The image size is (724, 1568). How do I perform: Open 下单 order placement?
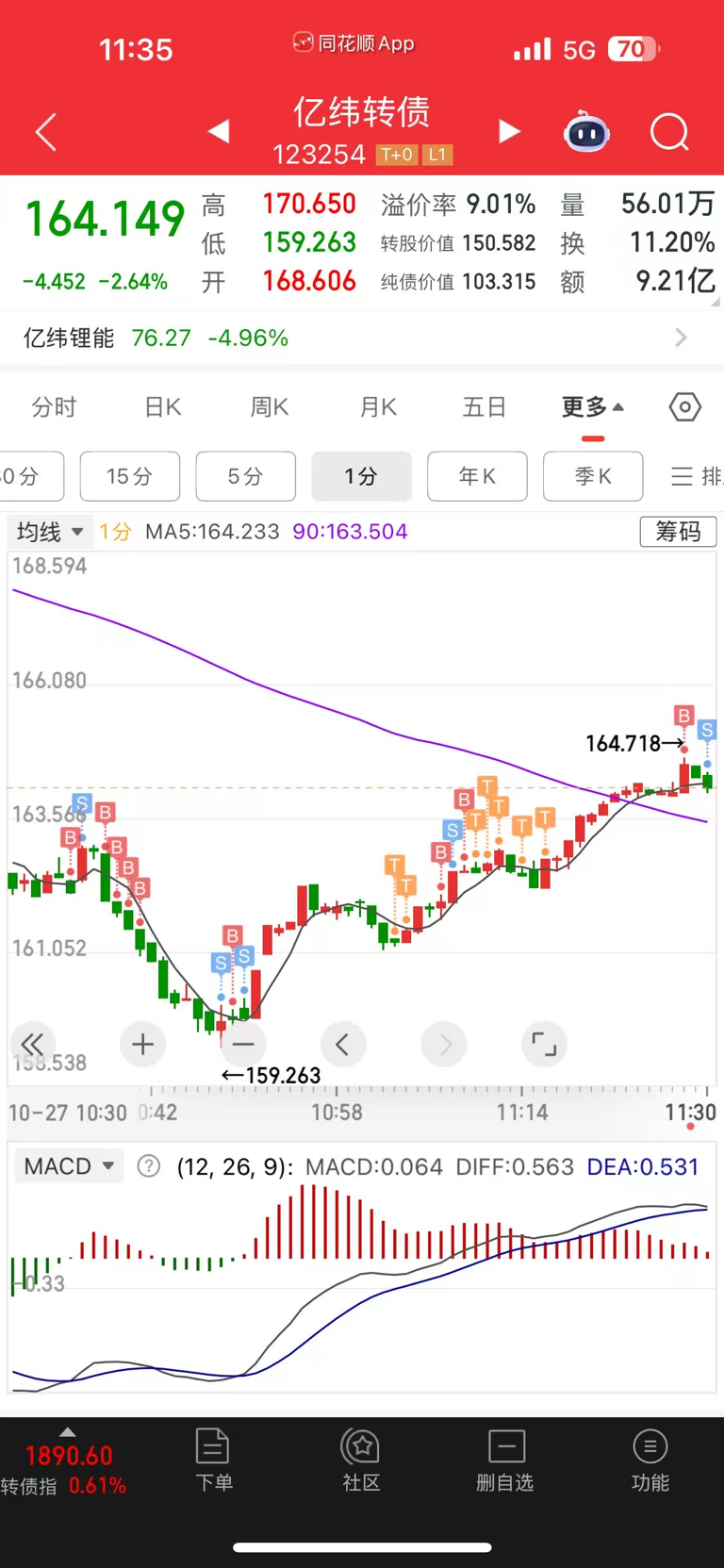click(x=213, y=1460)
